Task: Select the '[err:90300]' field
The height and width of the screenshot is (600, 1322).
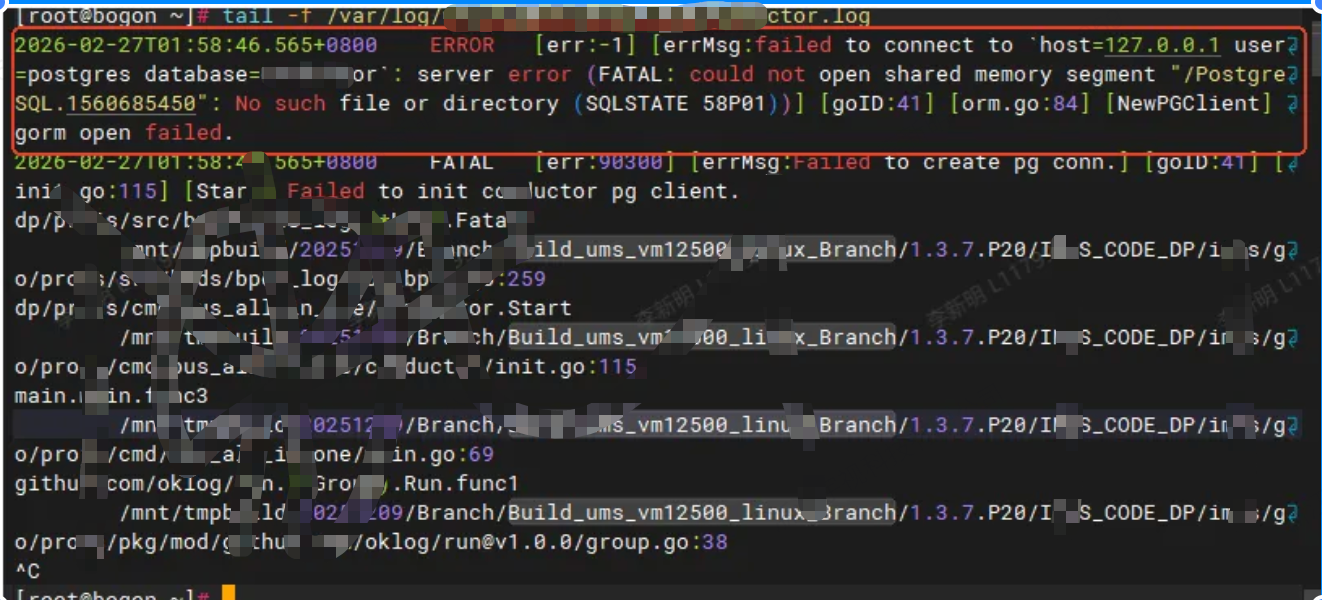Action: pyautogui.click(x=606, y=162)
